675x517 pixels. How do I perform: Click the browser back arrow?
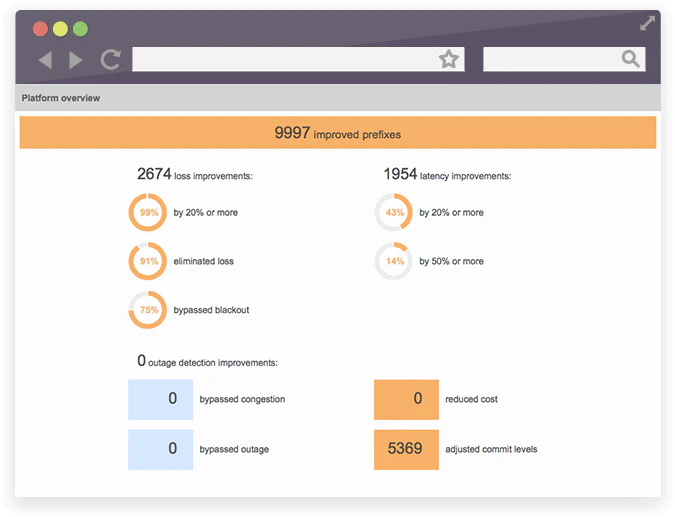46,59
